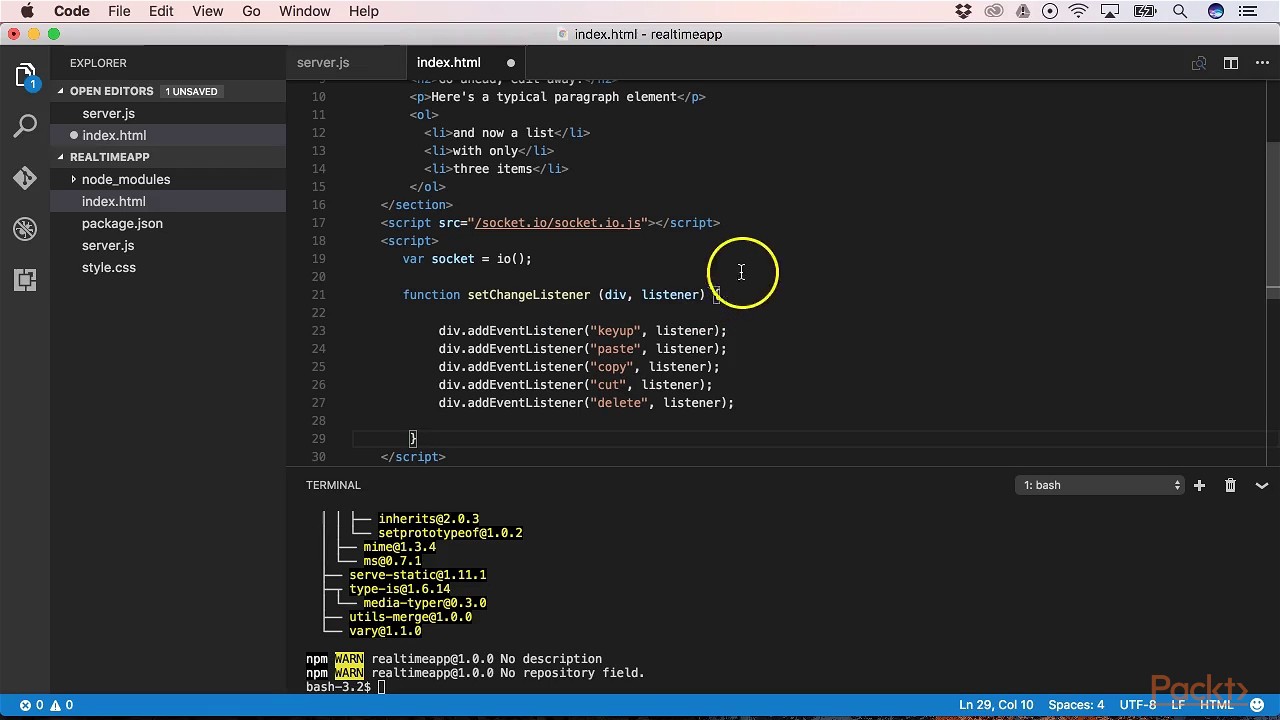Open Spotlight search in menu bar
The height and width of the screenshot is (720, 1280).
1180,11
